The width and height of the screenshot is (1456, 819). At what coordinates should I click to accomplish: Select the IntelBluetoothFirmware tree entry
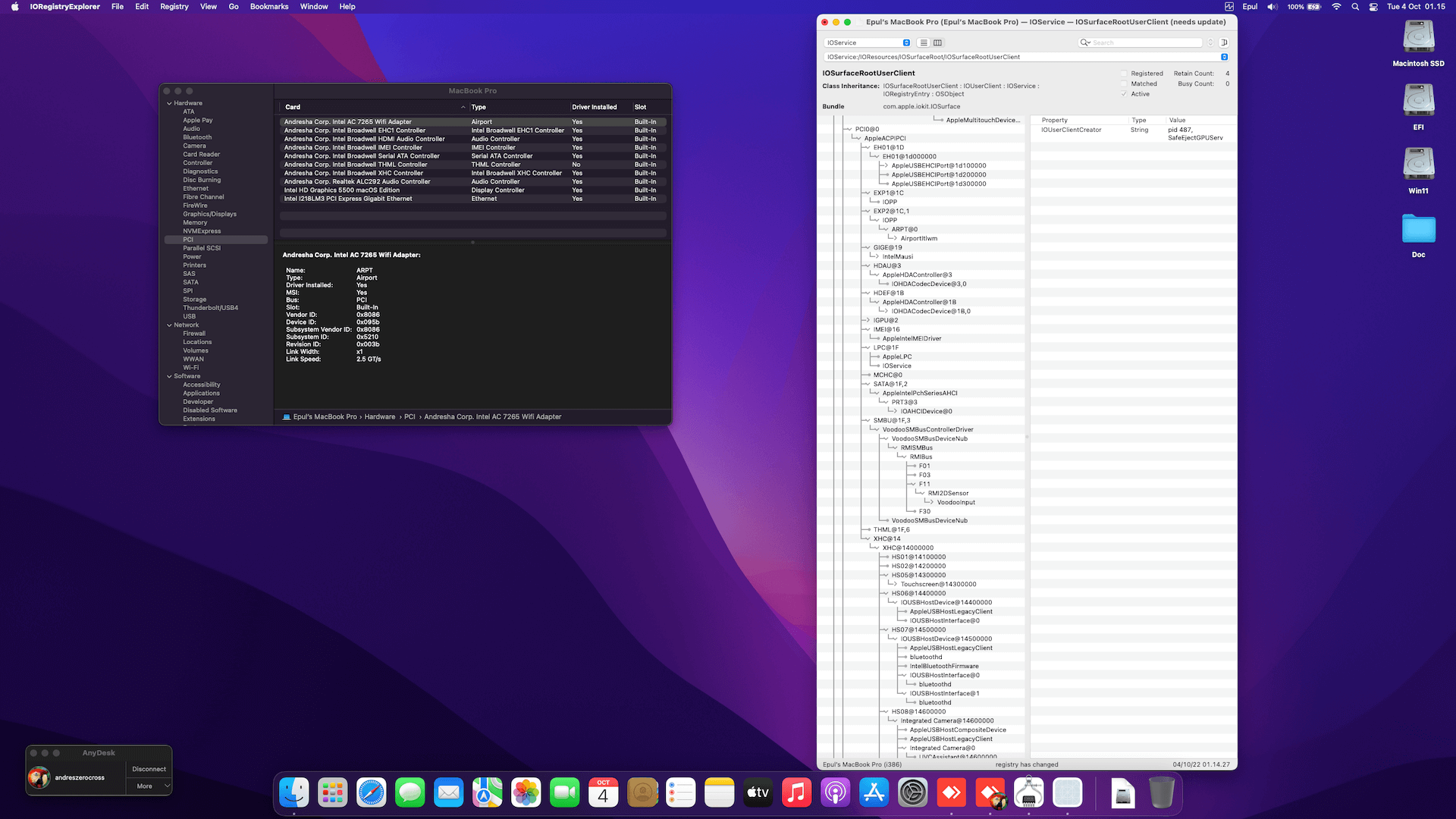point(944,667)
